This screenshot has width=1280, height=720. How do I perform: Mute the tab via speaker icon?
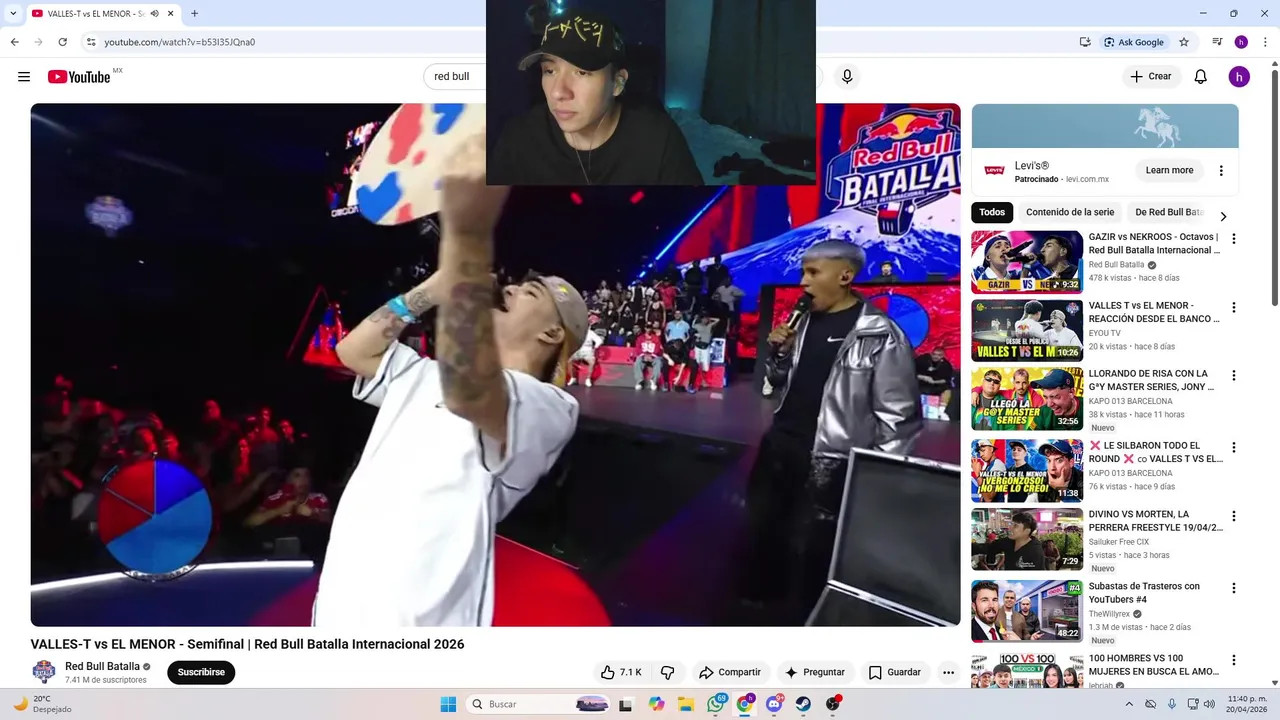click(x=154, y=13)
